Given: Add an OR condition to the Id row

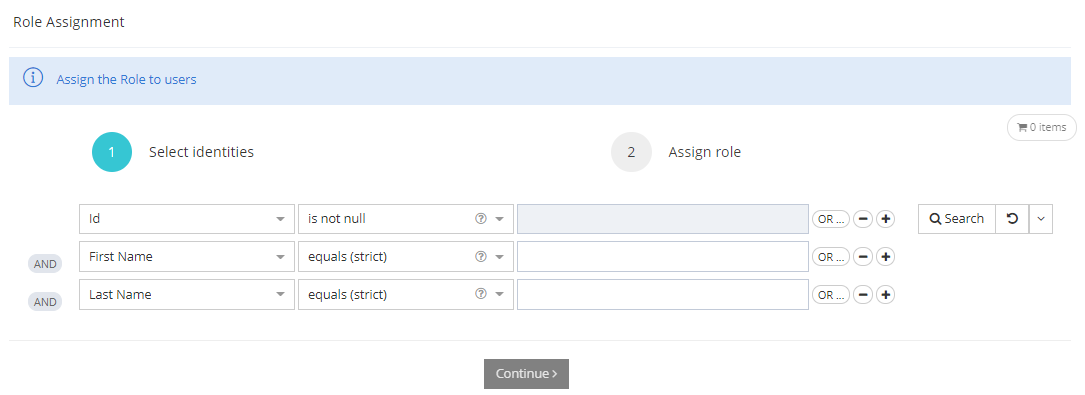Looking at the screenshot, I should pos(830,219).
